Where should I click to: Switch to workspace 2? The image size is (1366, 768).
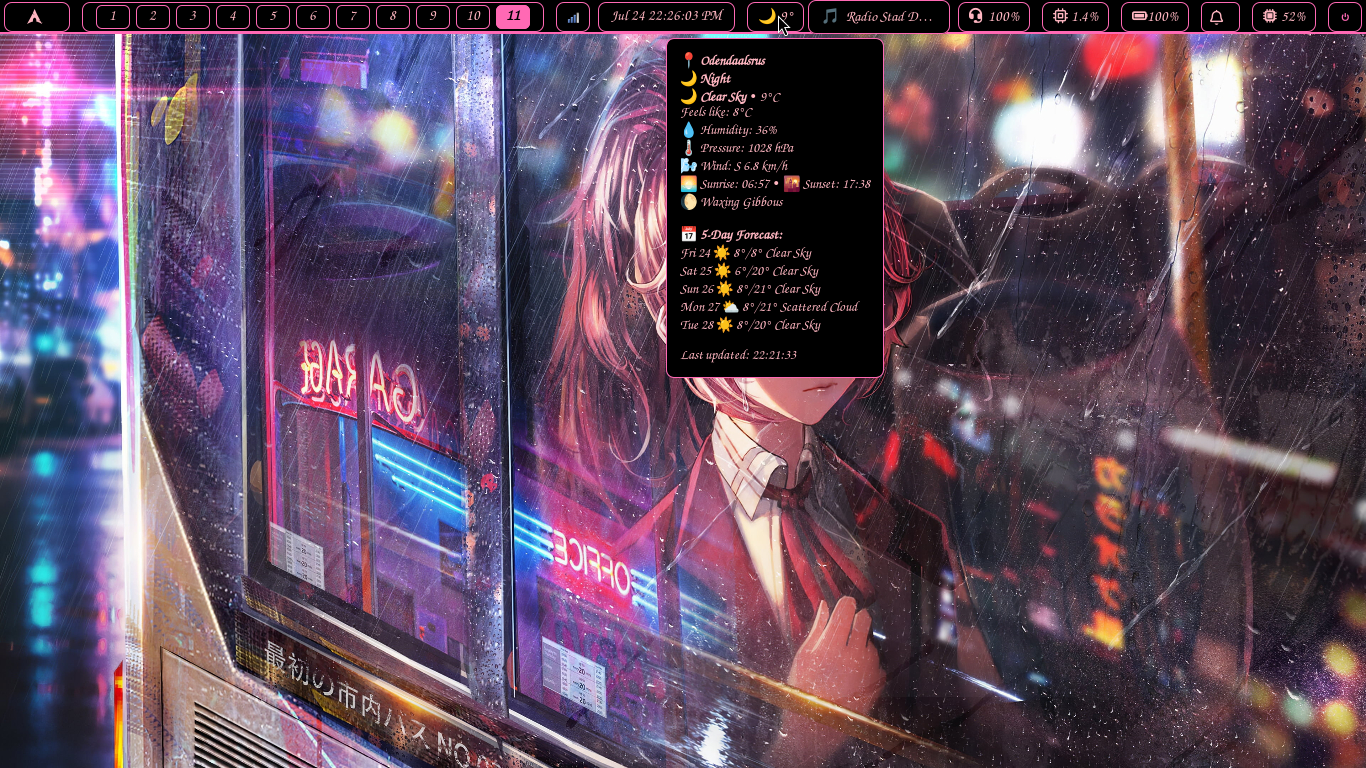click(x=153, y=16)
